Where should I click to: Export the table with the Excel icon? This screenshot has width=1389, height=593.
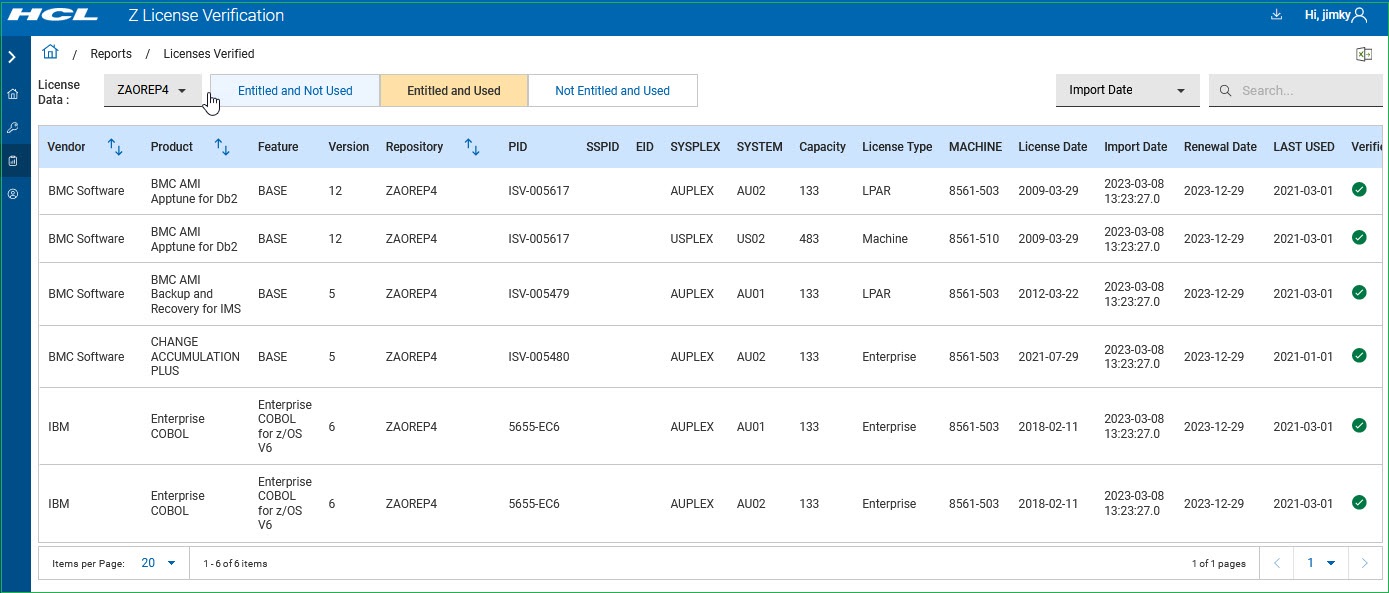[1363, 55]
